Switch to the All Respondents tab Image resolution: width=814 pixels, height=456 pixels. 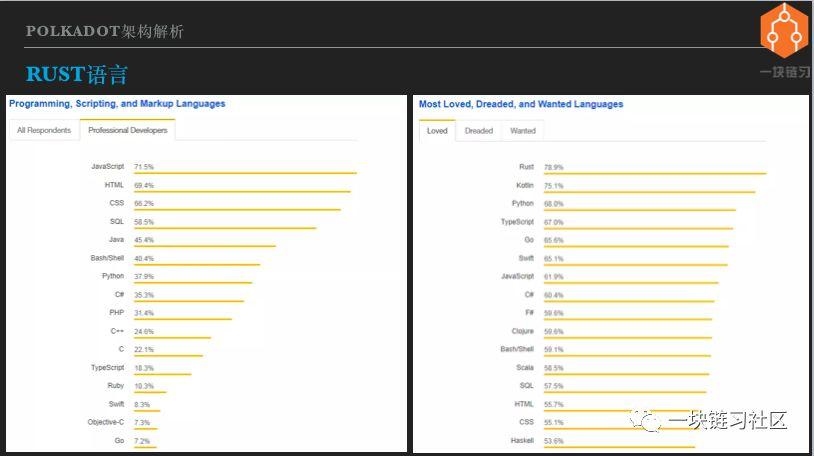[x=44, y=130]
